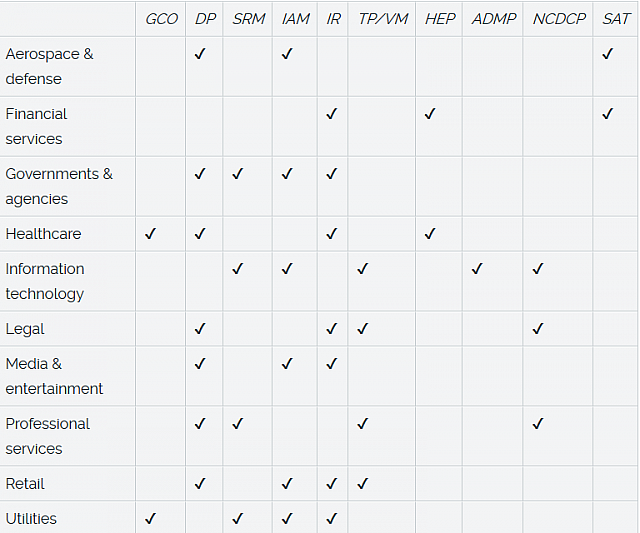The image size is (640, 533).
Task: Click the Media & entertainment IAM checkmark
Action: pos(287,364)
